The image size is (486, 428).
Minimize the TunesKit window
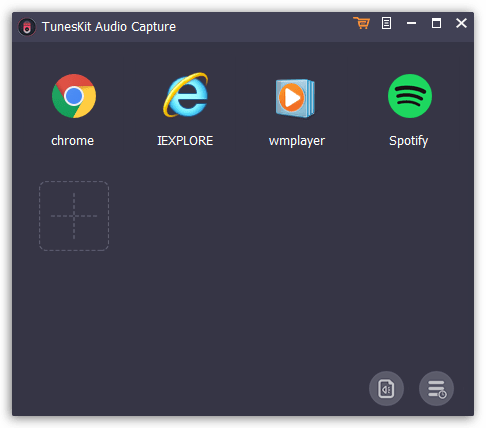pyautogui.click(x=411, y=23)
